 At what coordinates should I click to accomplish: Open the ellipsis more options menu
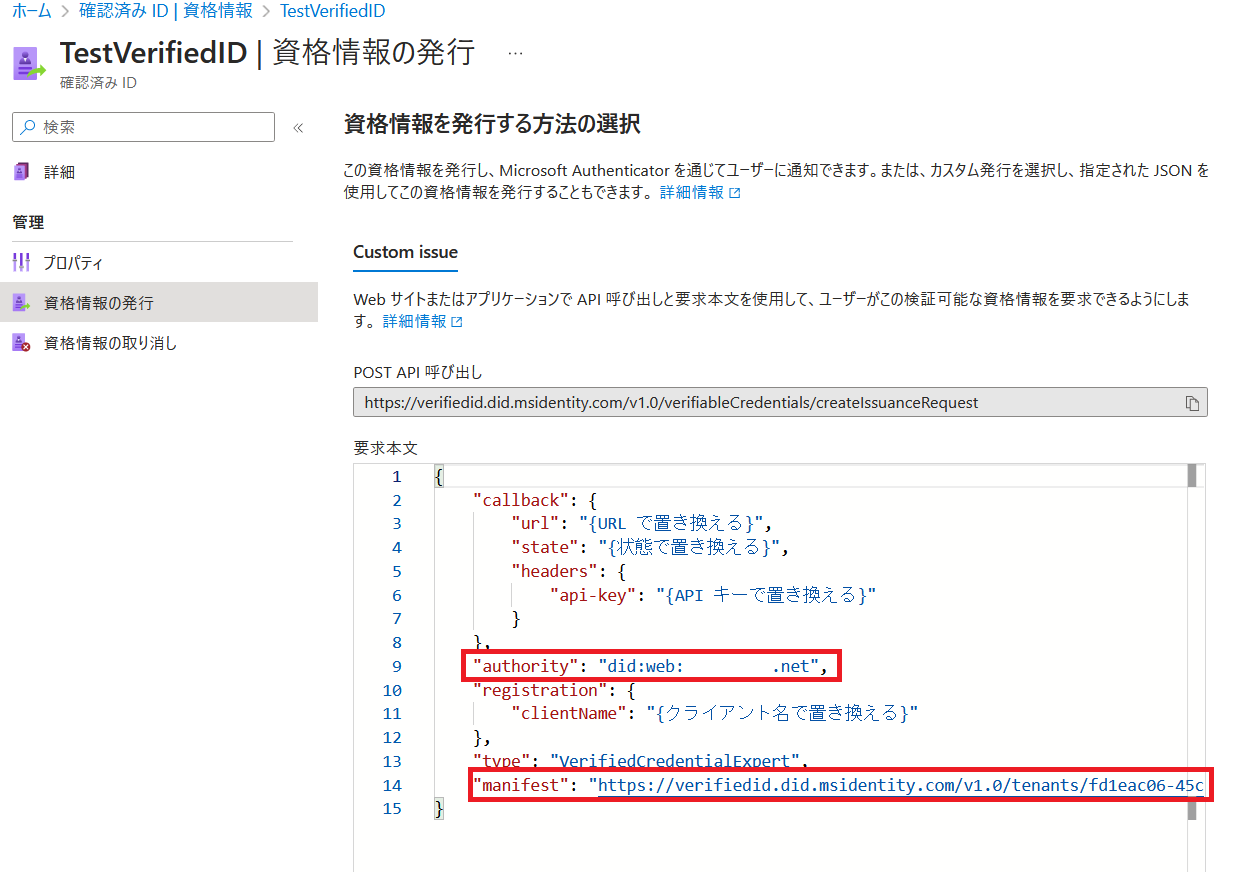pyautogui.click(x=515, y=53)
